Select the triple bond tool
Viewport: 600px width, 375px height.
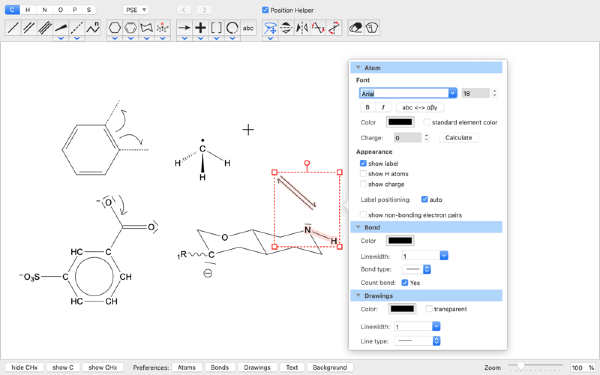coord(45,28)
